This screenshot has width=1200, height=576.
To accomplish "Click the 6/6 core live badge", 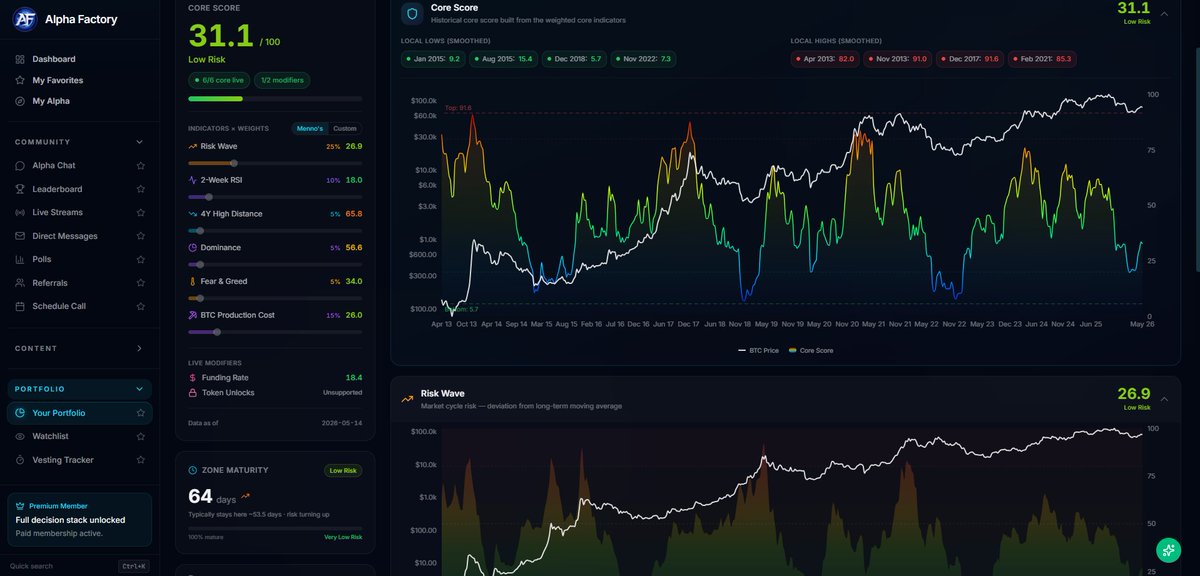I will point(220,80).
